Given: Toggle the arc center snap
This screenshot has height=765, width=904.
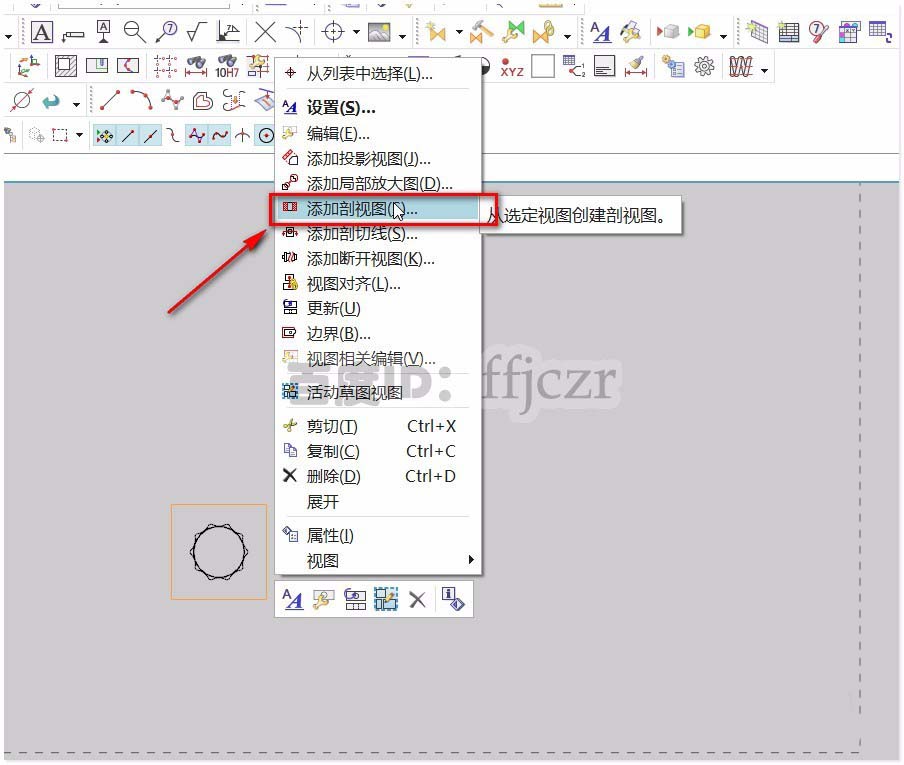Looking at the screenshot, I should pyautogui.click(x=266, y=136).
